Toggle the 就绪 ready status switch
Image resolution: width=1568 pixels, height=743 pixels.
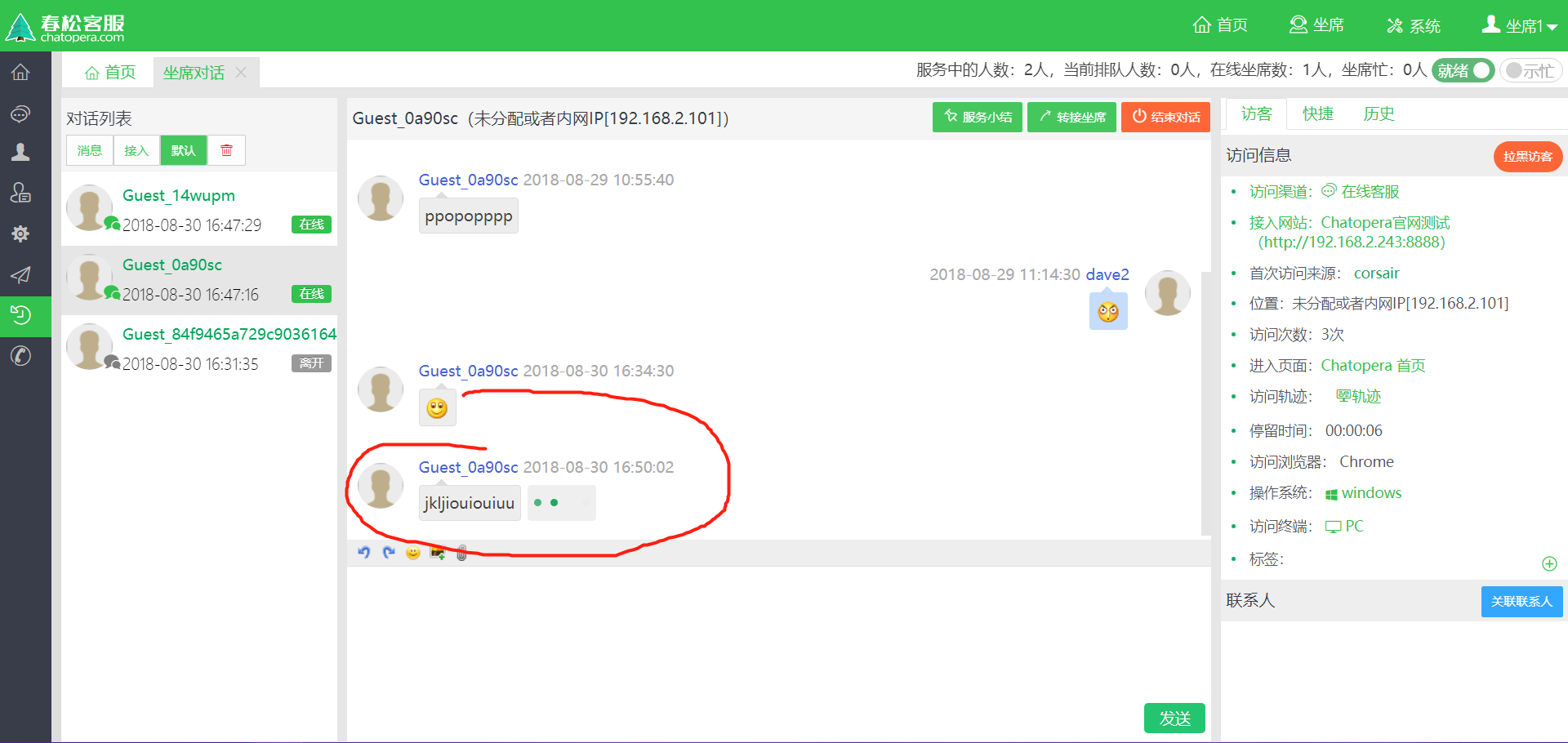pos(1463,70)
